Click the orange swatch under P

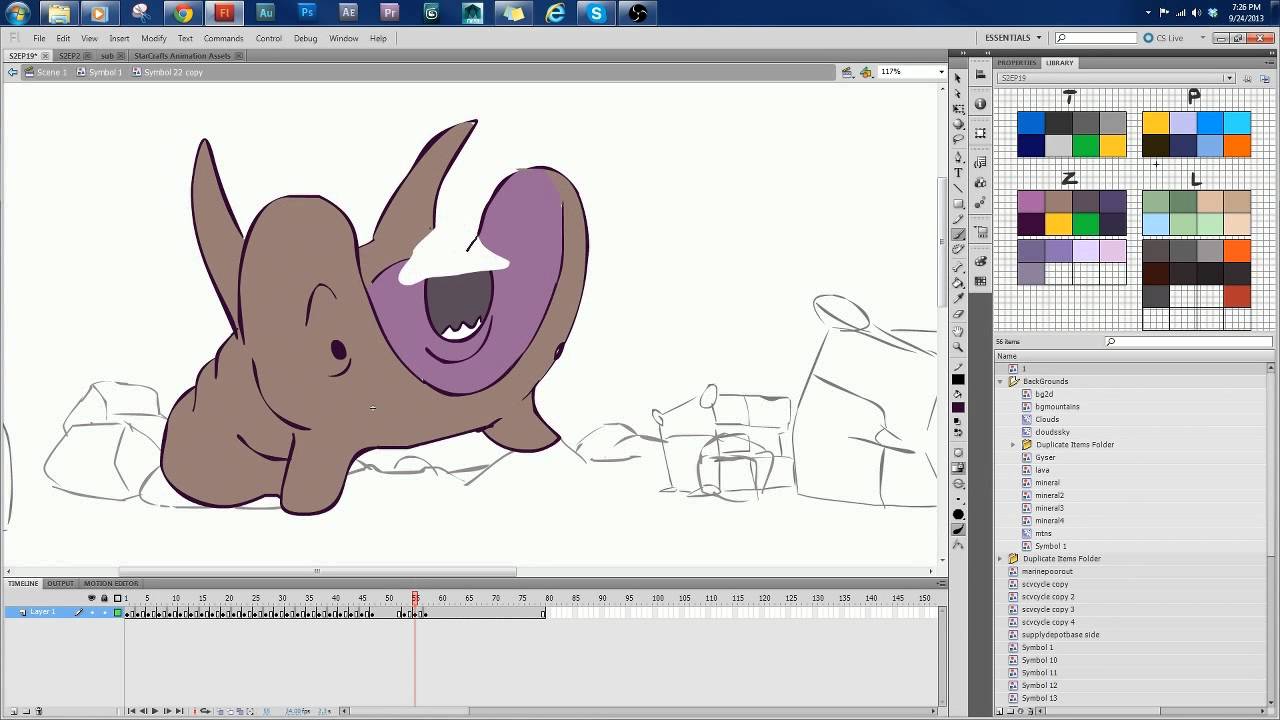pyautogui.click(x=1237, y=146)
